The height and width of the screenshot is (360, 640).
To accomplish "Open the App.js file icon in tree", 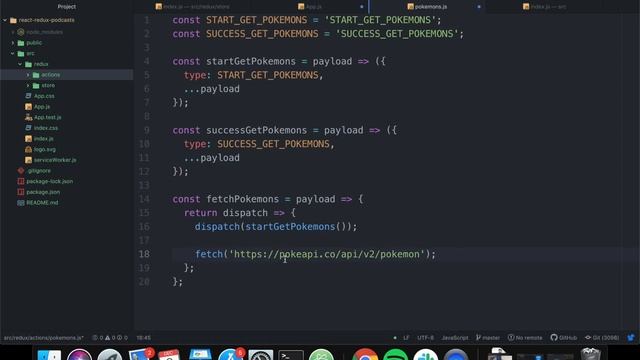I will click(x=28, y=107).
